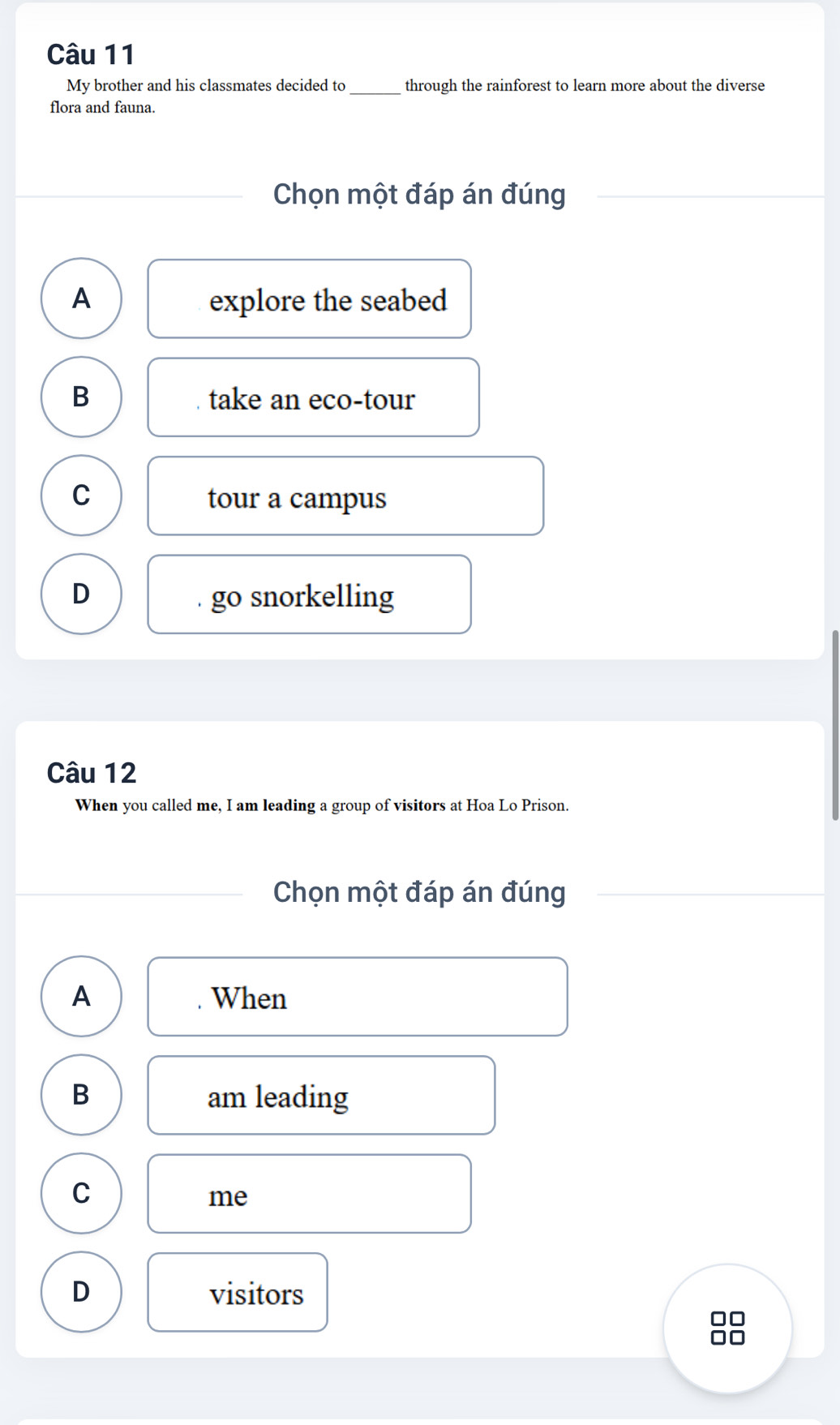This screenshot has width=840, height=1425.
Task: Pick the "tour a campus" answer box
Action: tap(345, 496)
